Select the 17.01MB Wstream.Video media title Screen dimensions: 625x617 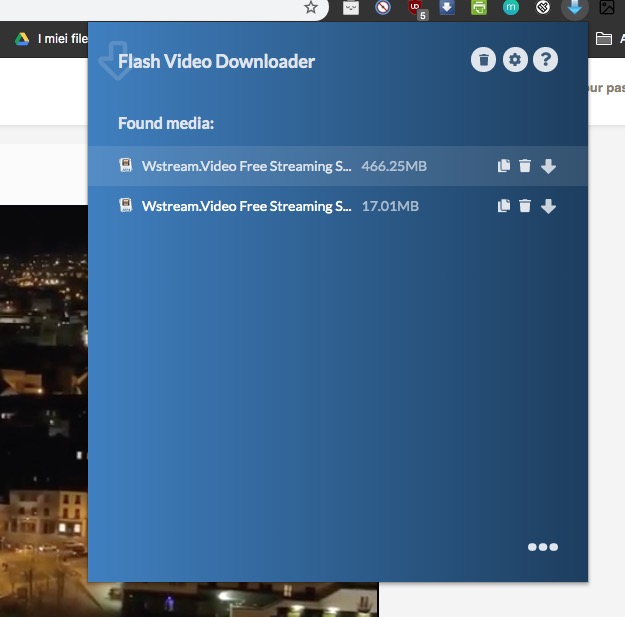[x=246, y=206]
